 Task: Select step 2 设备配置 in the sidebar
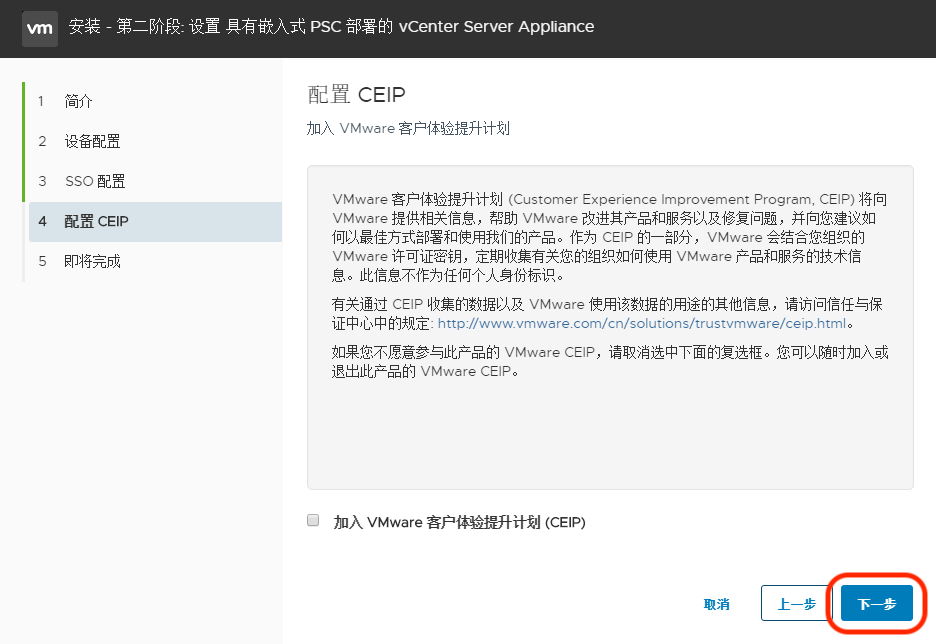(x=90, y=141)
